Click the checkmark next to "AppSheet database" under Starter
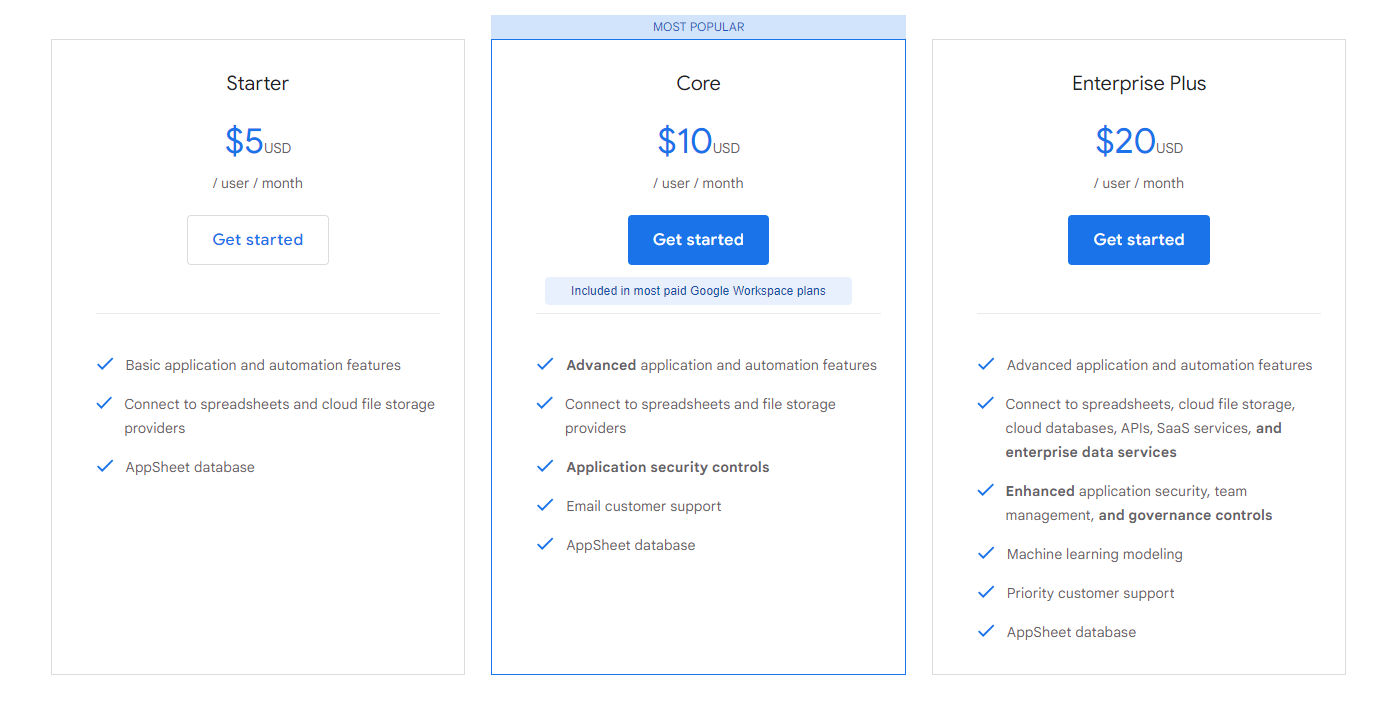Viewport: 1386px width, 709px height. tap(105, 466)
